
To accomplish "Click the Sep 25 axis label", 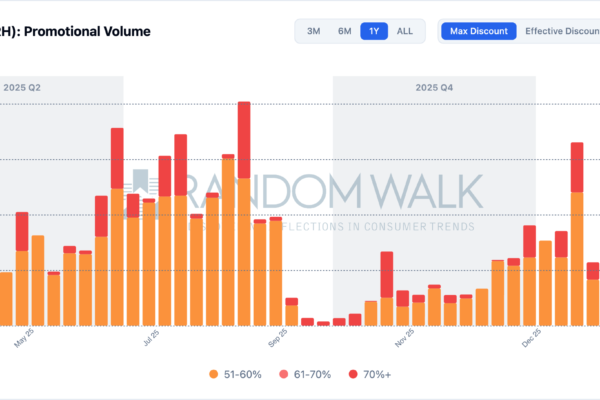I will 274,340.
